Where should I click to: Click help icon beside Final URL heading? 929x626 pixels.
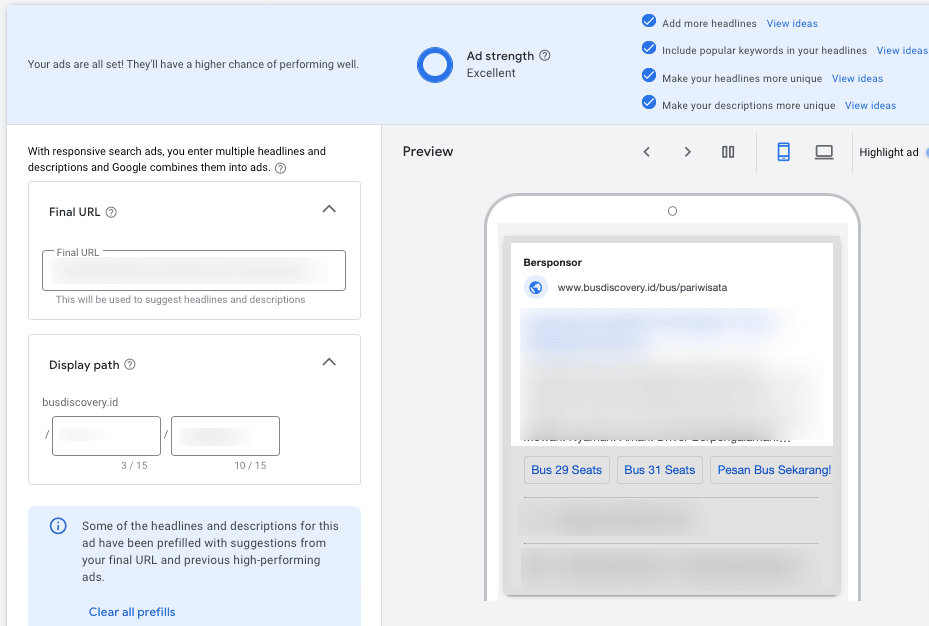(x=111, y=212)
